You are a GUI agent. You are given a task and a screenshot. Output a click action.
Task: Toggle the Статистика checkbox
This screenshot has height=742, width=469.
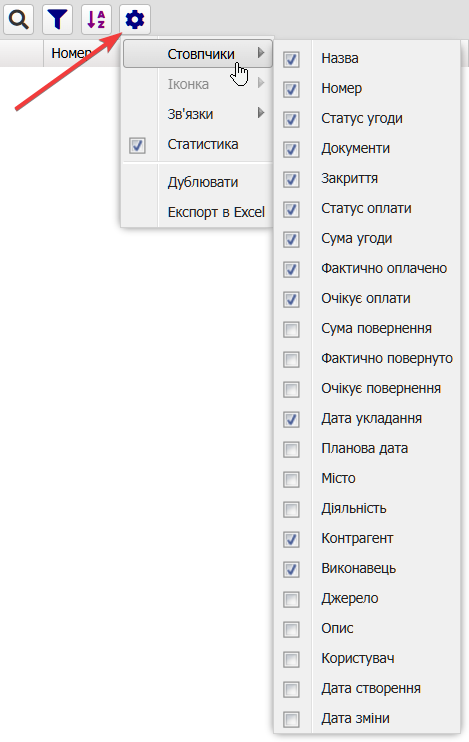(x=137, y=145)
